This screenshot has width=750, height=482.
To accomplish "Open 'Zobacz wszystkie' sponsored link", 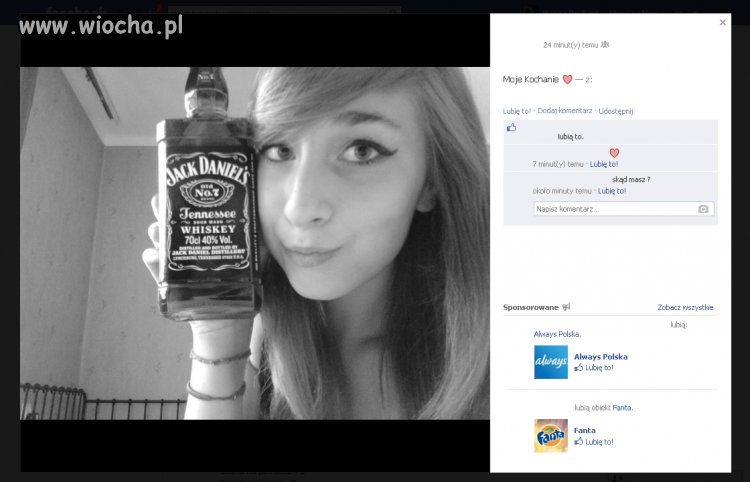I will point(685,307).
